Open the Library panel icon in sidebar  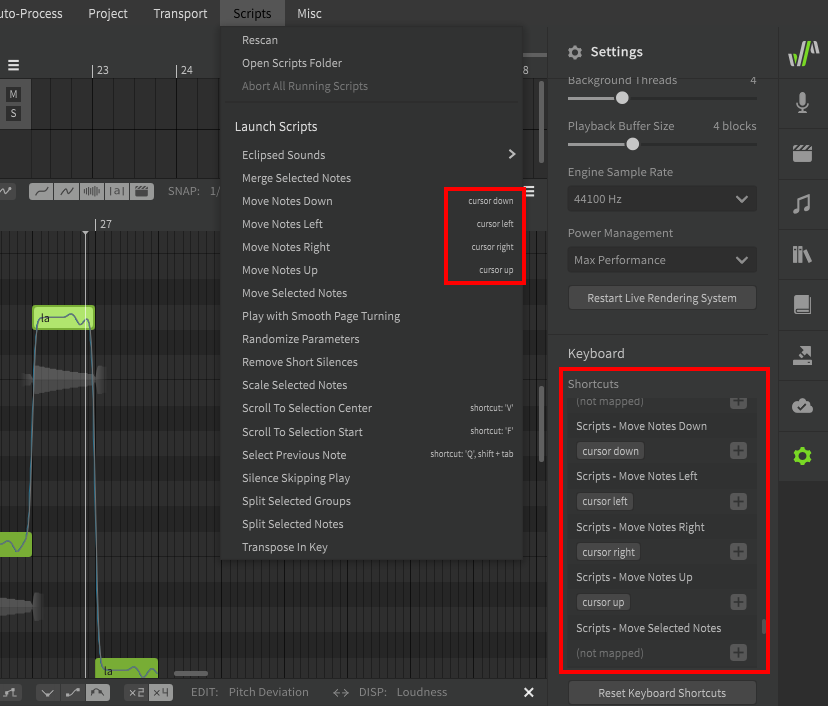pos(803,254)
